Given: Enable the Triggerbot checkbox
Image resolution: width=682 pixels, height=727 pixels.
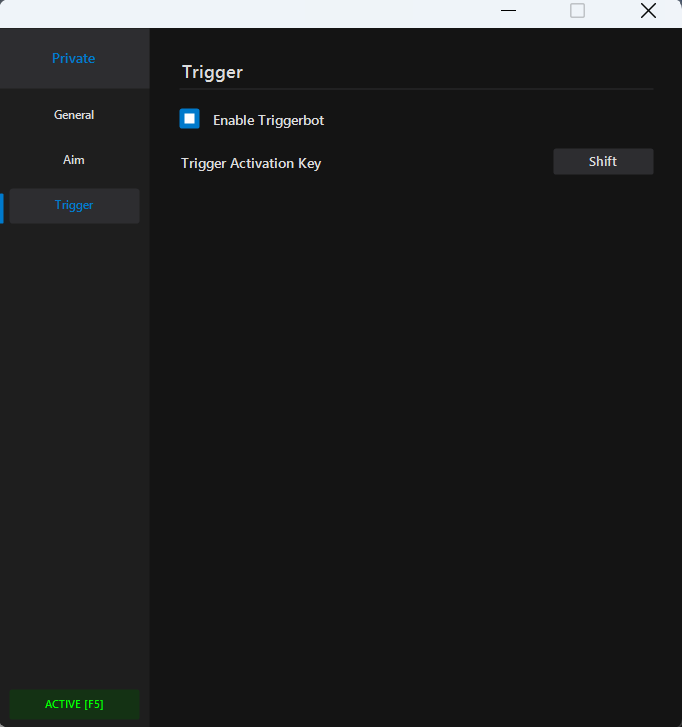Looking at the screenshot, I should coord(189,119).
